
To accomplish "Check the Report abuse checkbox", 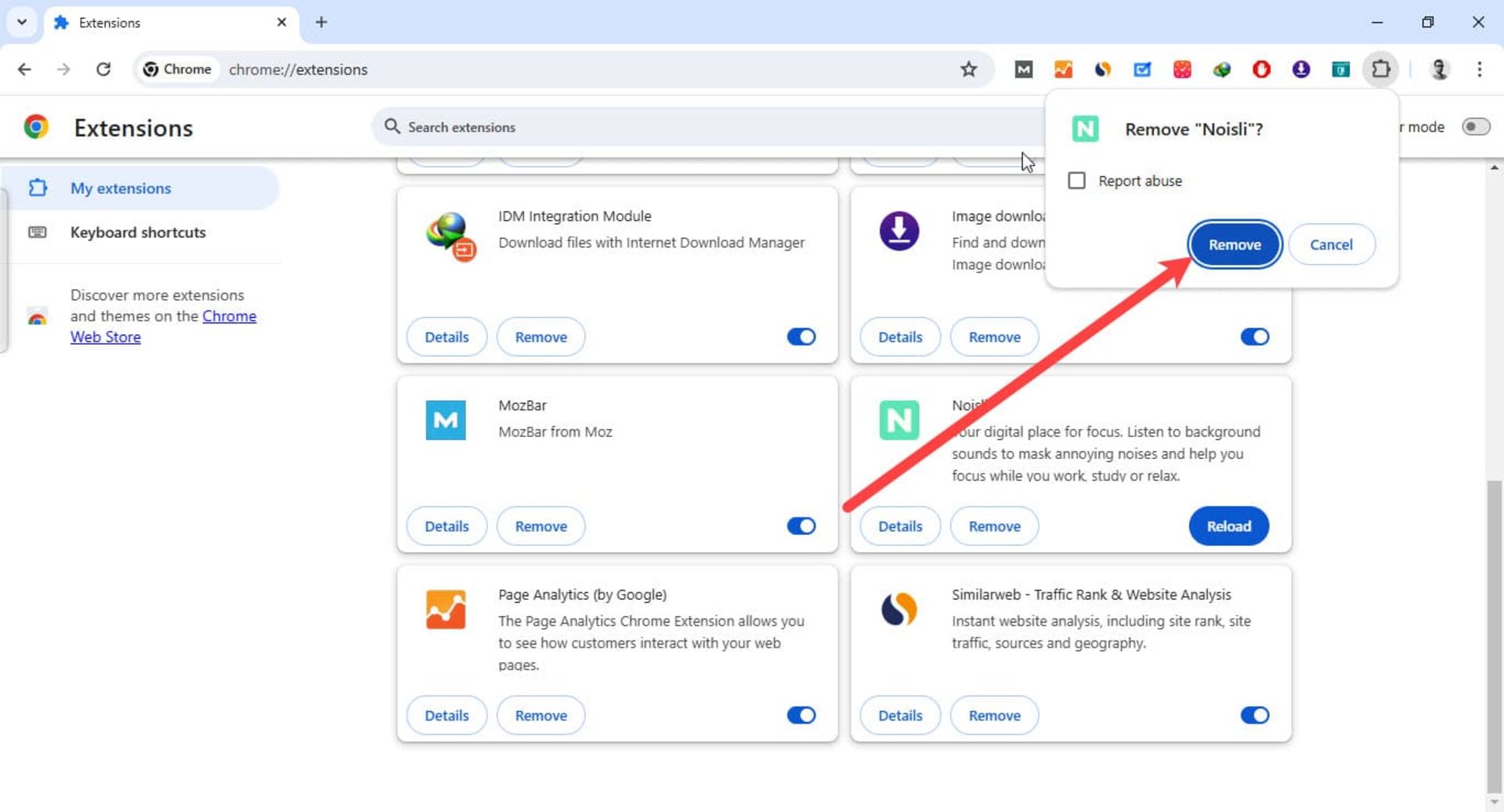I will click(1076, 181).
